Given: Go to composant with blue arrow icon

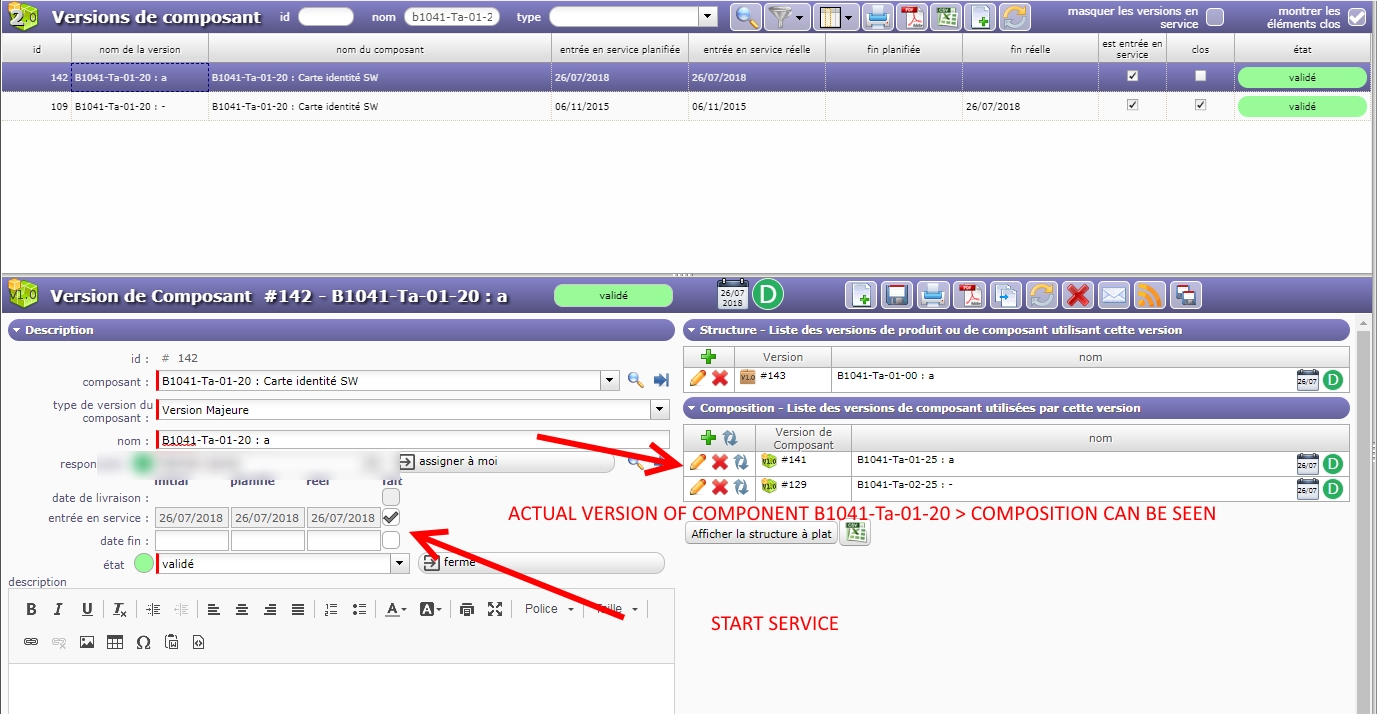Looking at the screenshot, I should 661,381.
